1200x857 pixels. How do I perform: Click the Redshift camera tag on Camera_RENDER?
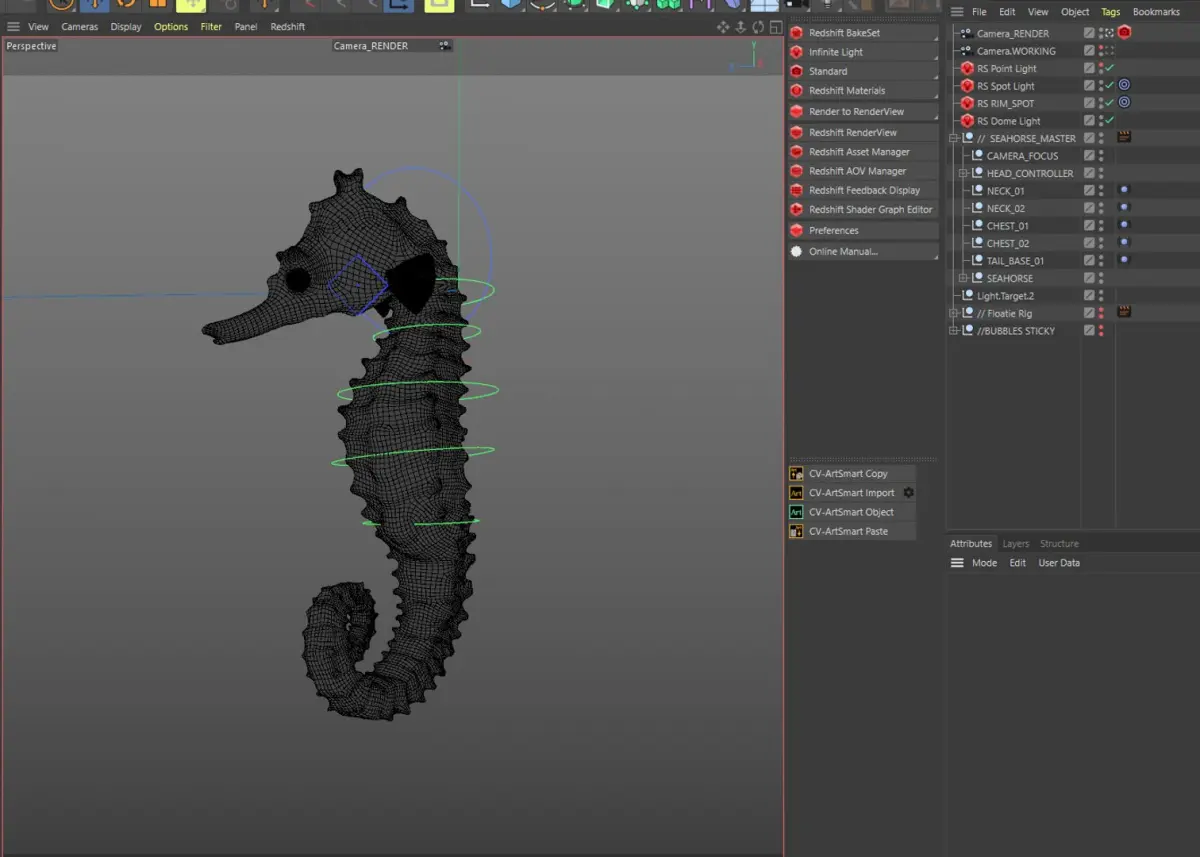1124,33
